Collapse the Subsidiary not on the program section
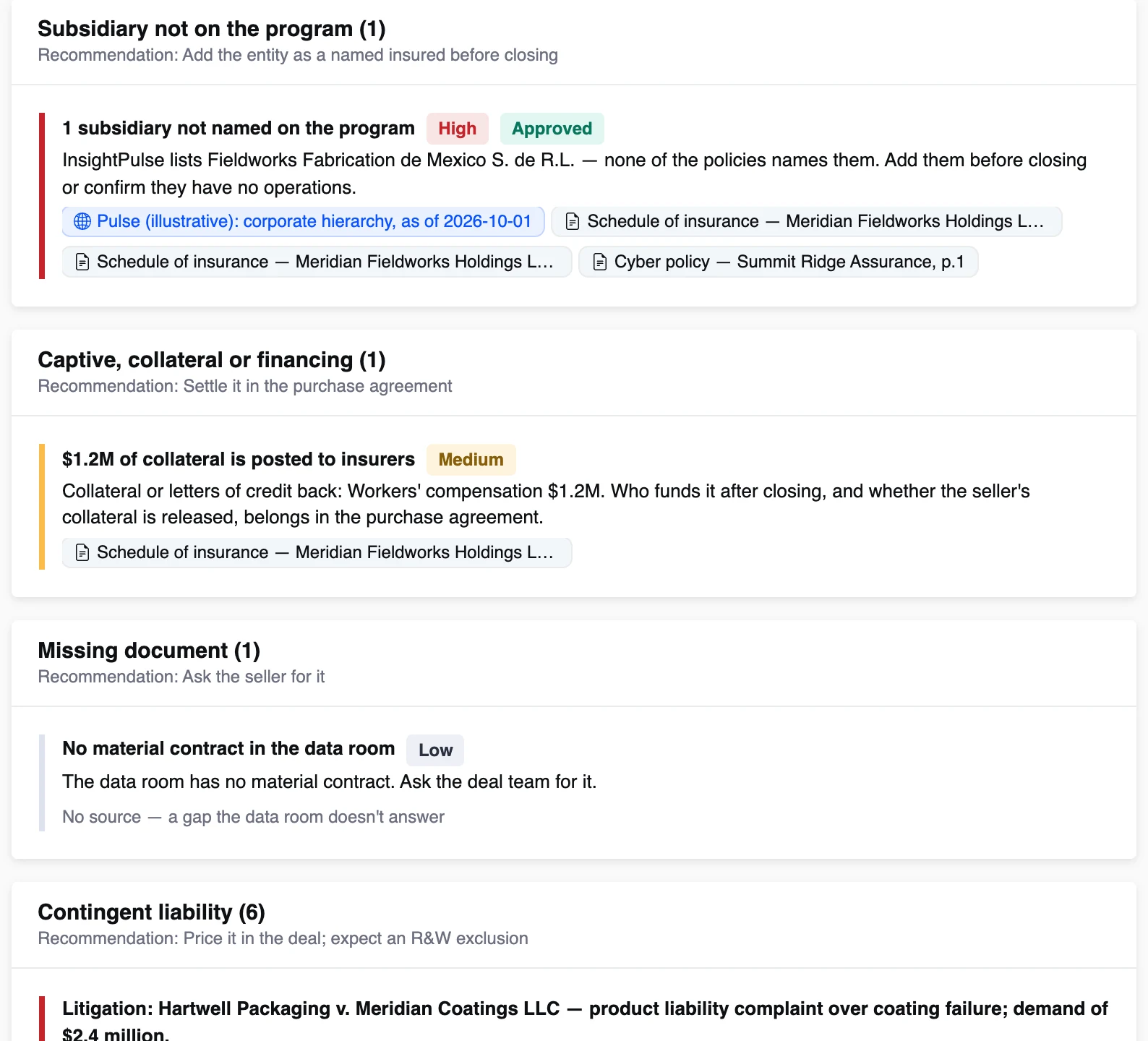Image resolution: width=1148 pixels, height=1041 pixels. 574,40
